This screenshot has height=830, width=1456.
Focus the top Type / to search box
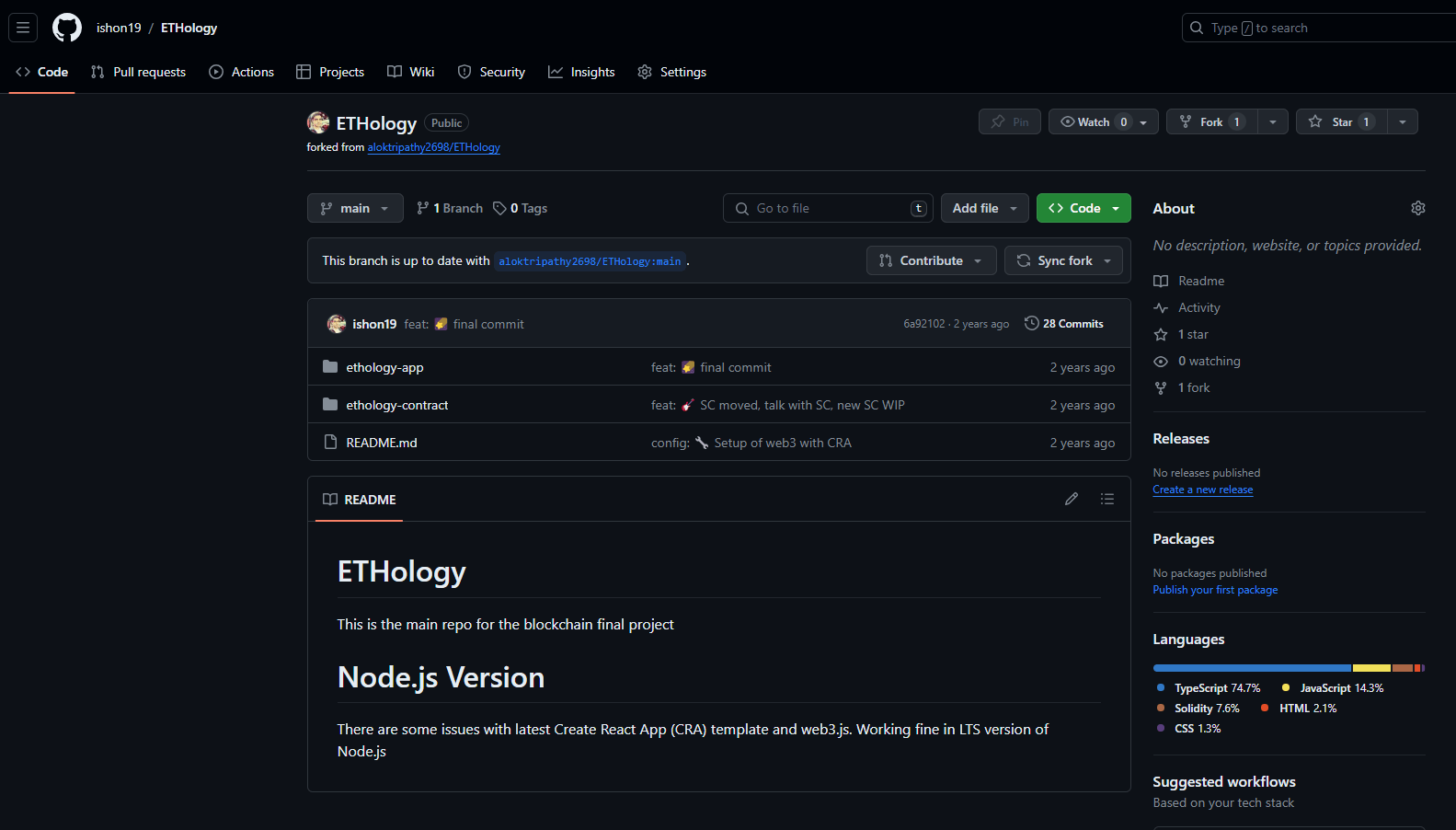(x=1319, y=28)
